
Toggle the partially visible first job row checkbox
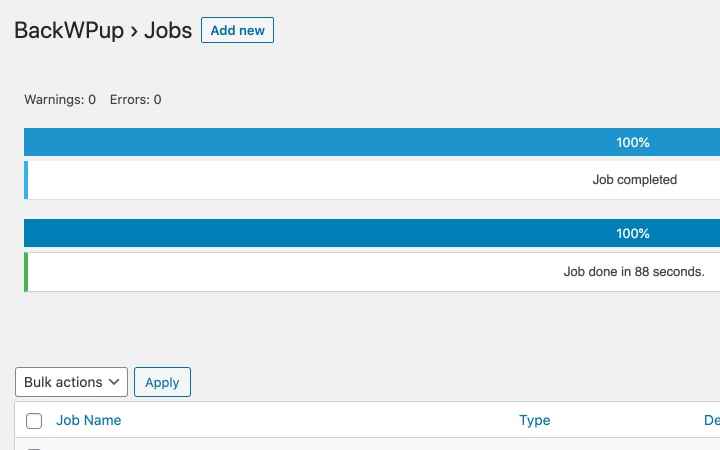tap(34, 448)
